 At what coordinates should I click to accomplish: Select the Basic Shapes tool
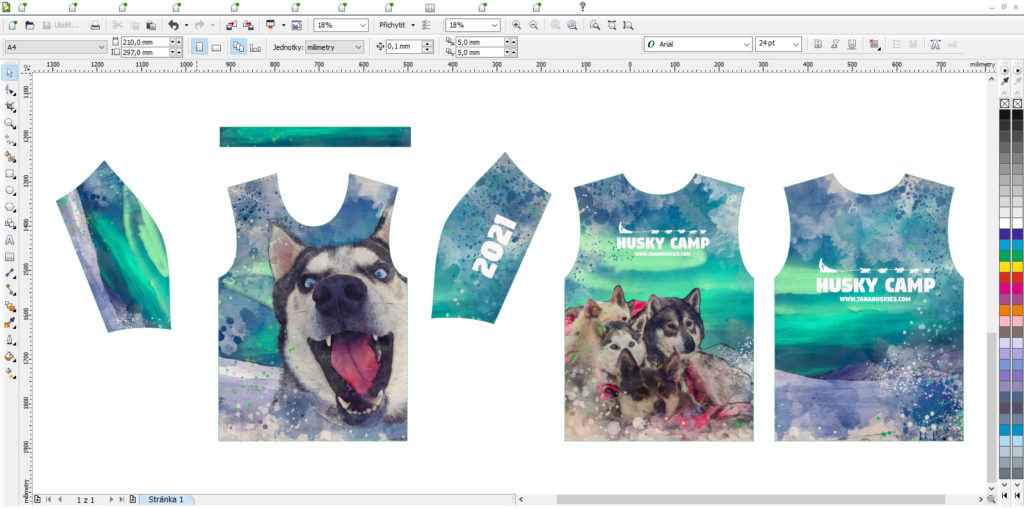coord(10,223)
